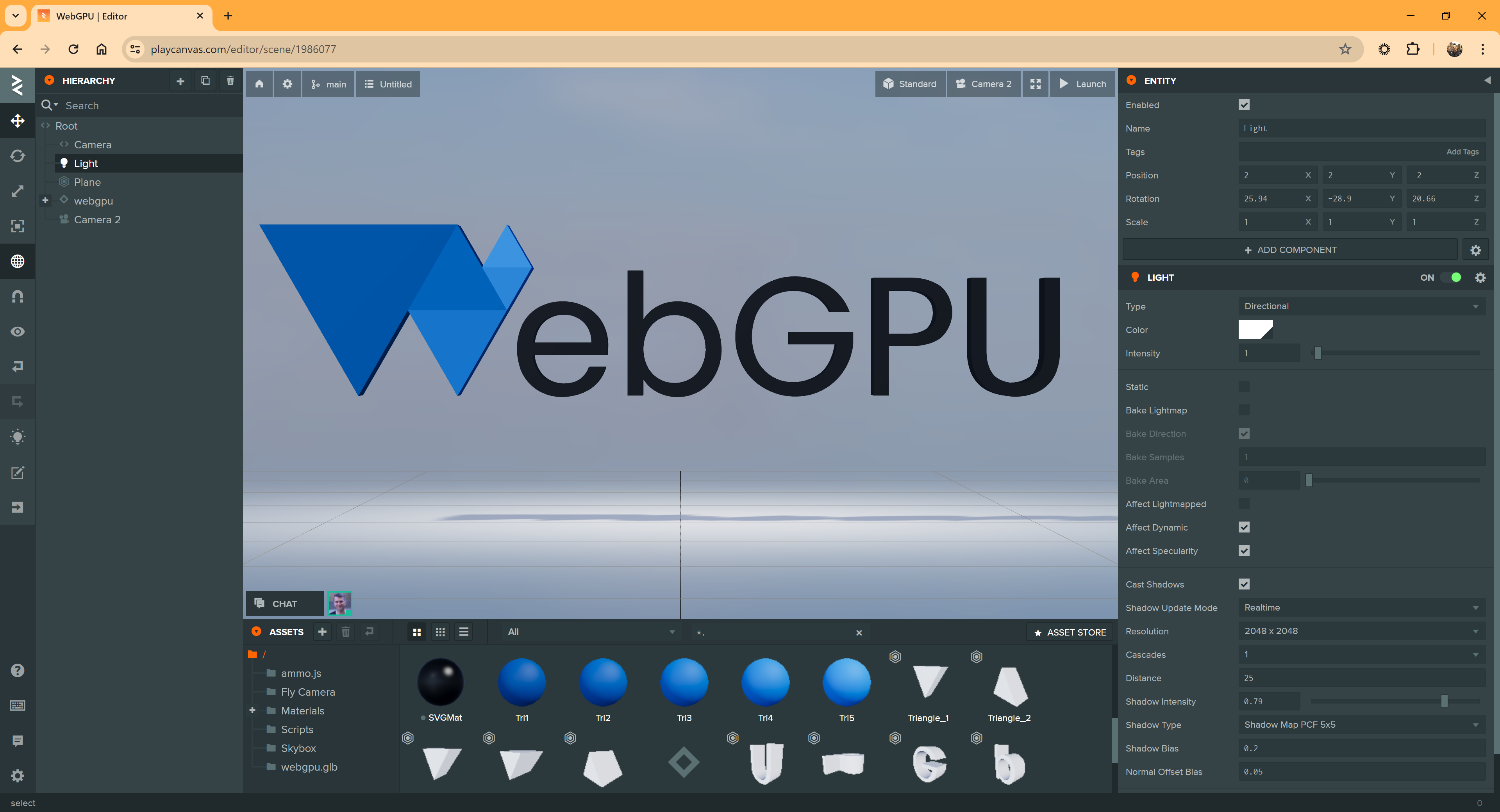
Task: Select the Translate gizmo tool
Action: click(x=18, y=121)
